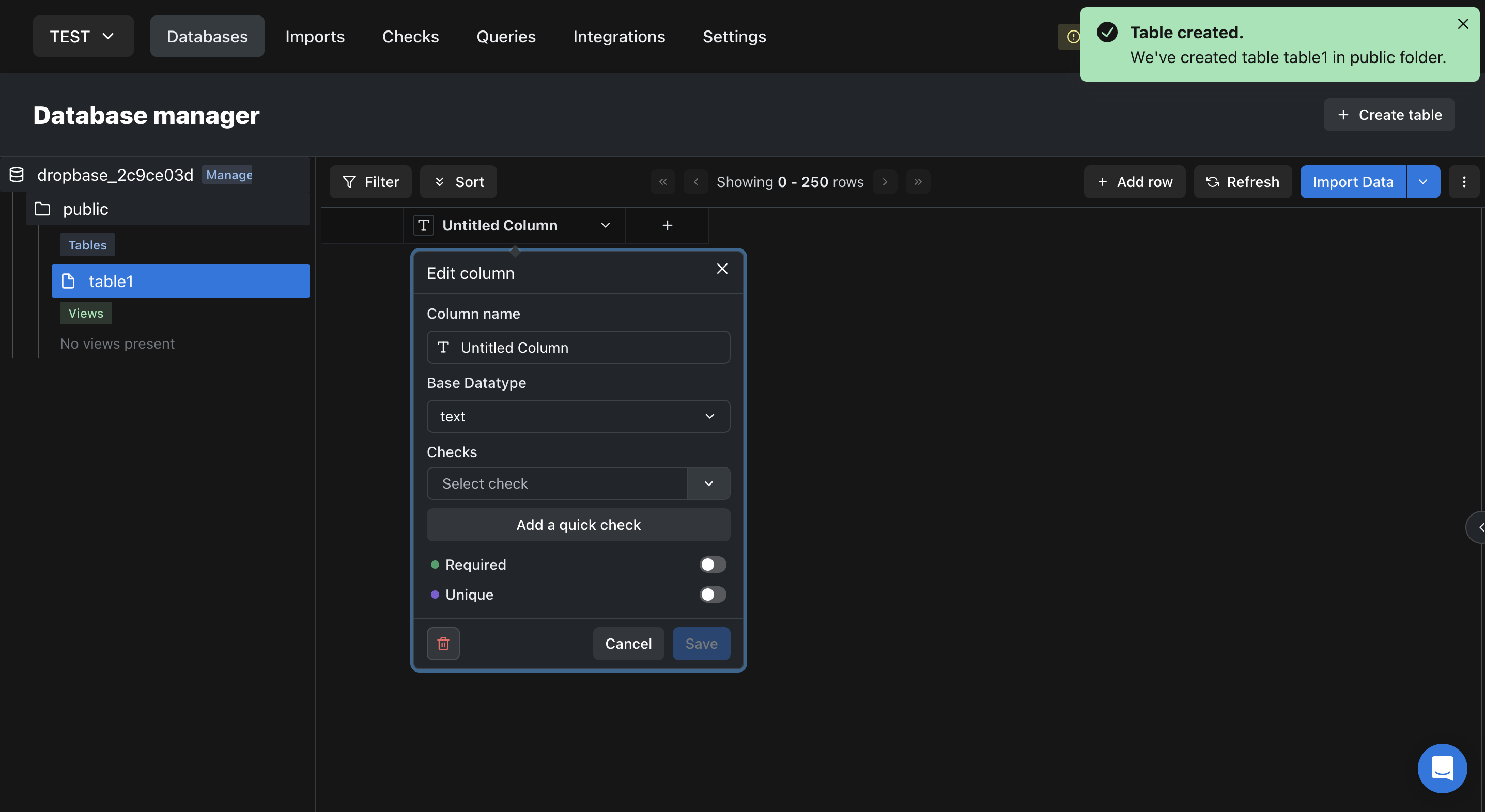The height and width of the screenshot is (812, 1485).
Task: Open the three-dot more options menu
Action: (1464, 182)
